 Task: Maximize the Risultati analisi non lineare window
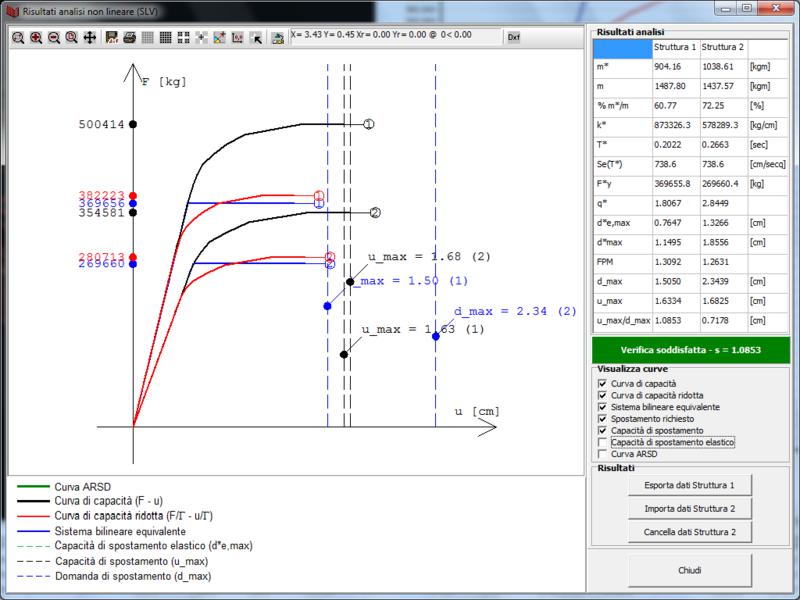pyautogui.click(x=747, y=9)
